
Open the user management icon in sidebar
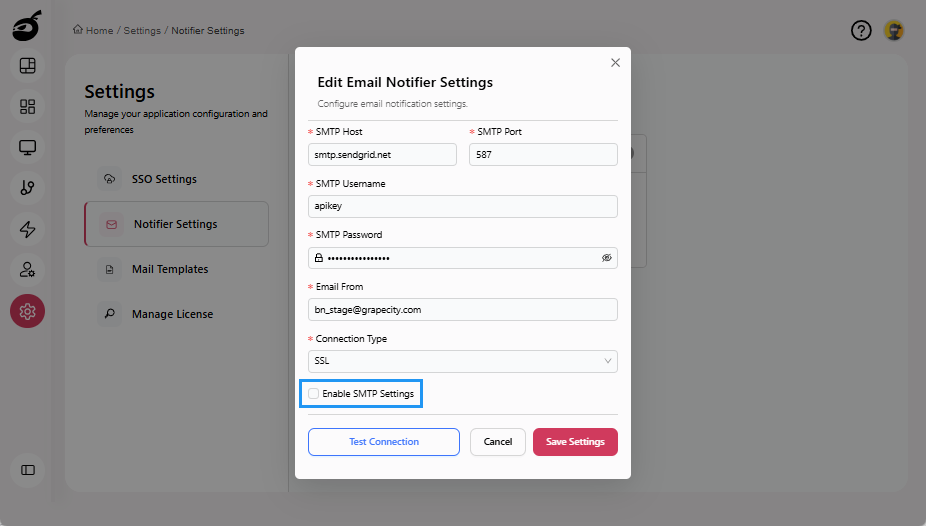pyautogui.click(x=27, y=270)
